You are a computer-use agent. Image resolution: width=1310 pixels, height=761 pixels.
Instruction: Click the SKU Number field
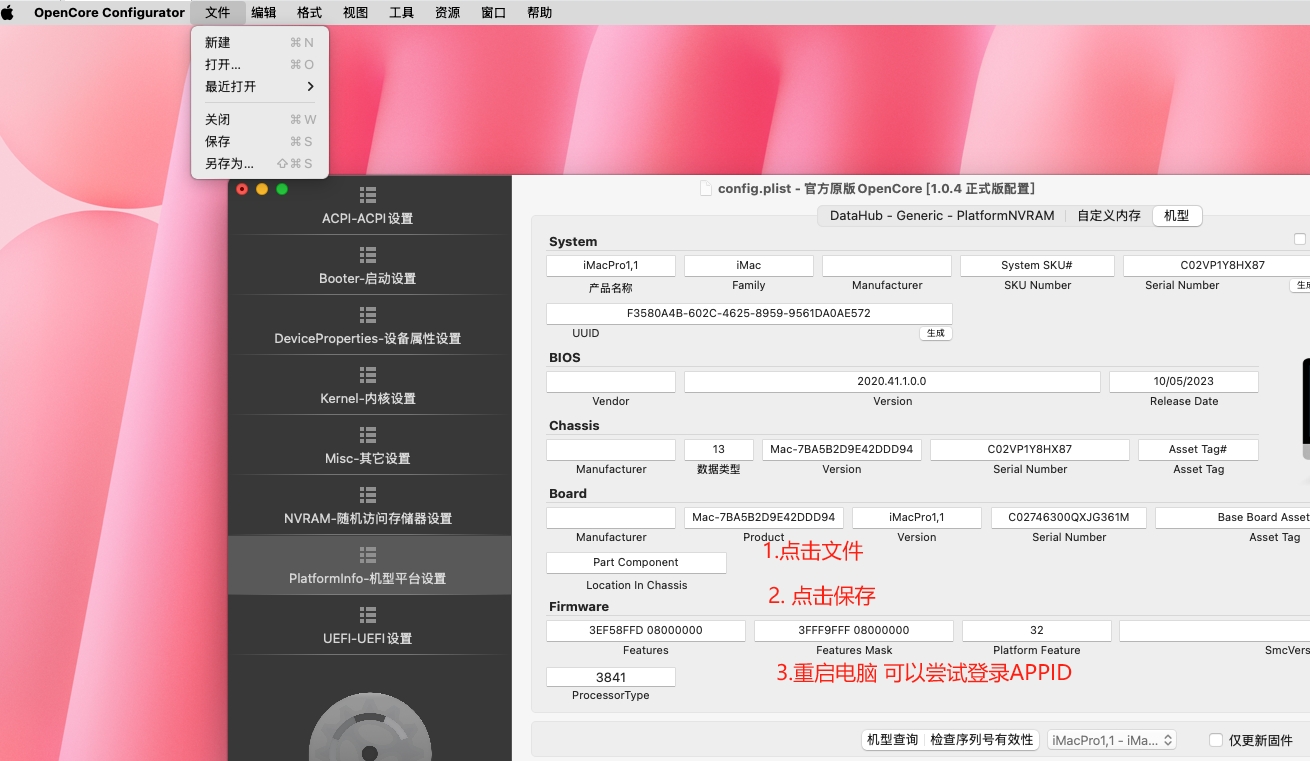tap(1037, 265)
